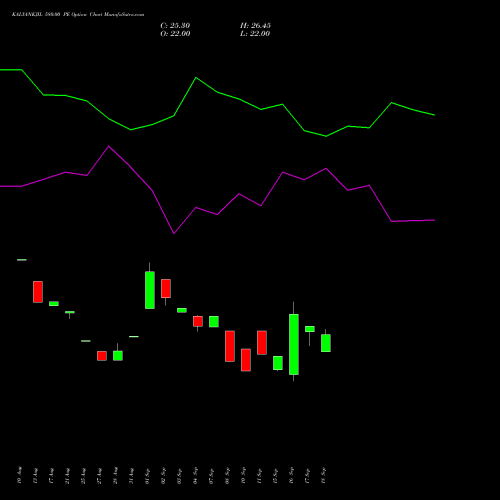Select the open value 'O: 22.00'

175,34
